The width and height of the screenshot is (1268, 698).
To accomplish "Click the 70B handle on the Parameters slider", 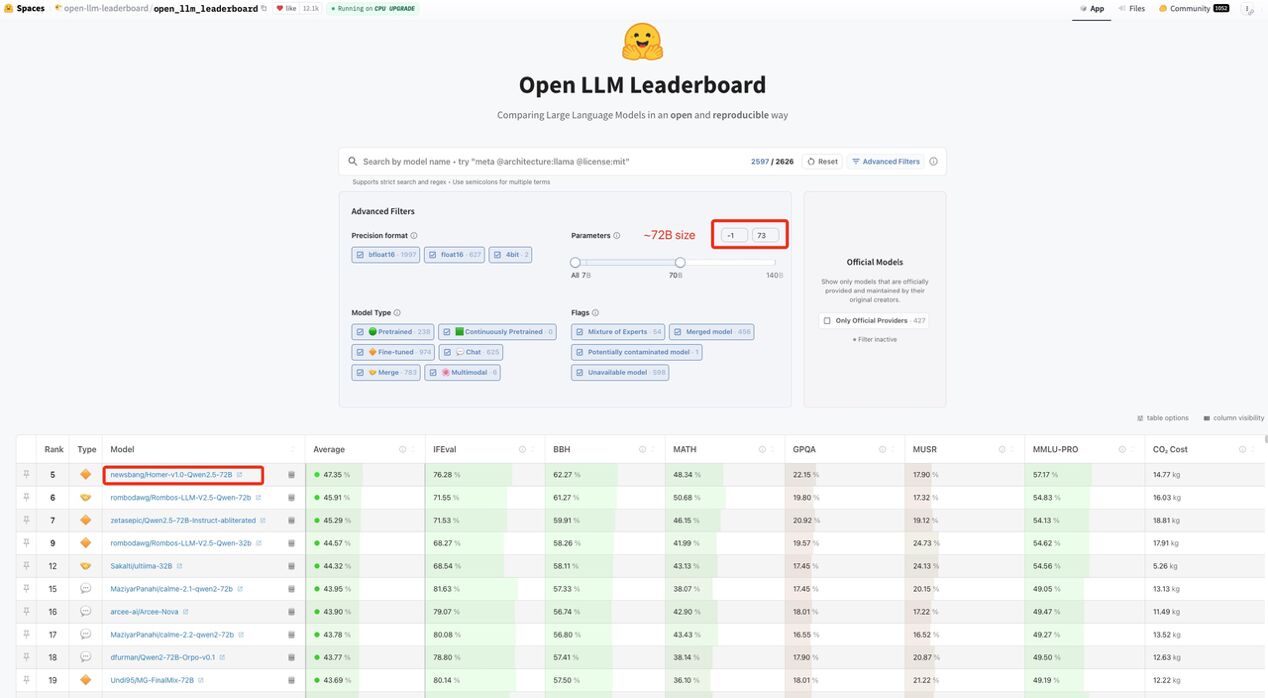I will pos(680,263).
